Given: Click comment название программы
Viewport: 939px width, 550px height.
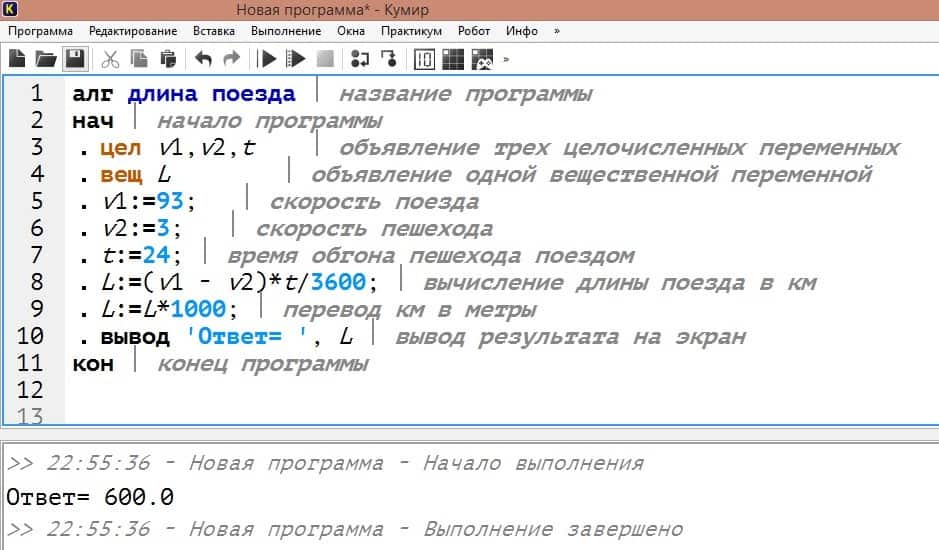Looking at the screenshot, I should point(466,93).
